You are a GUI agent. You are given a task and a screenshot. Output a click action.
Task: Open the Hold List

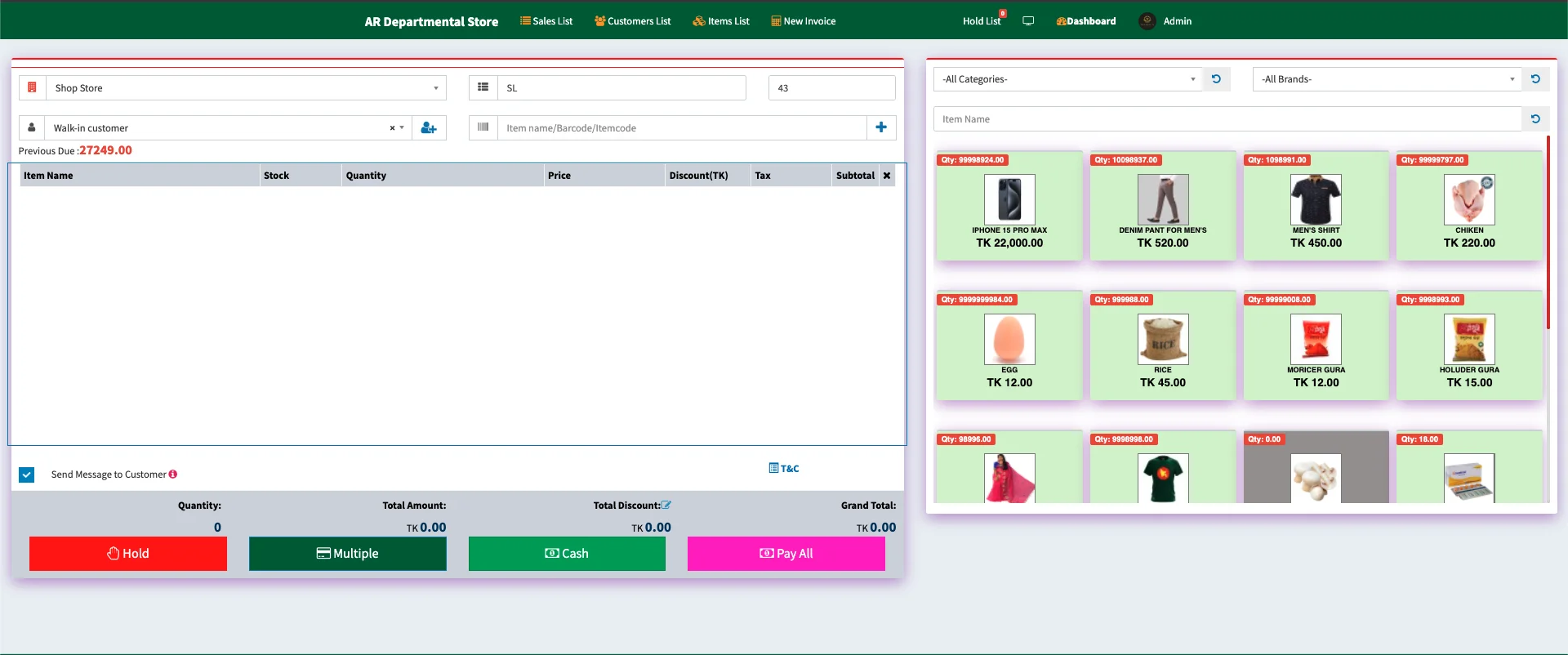(x=982, y=21)
